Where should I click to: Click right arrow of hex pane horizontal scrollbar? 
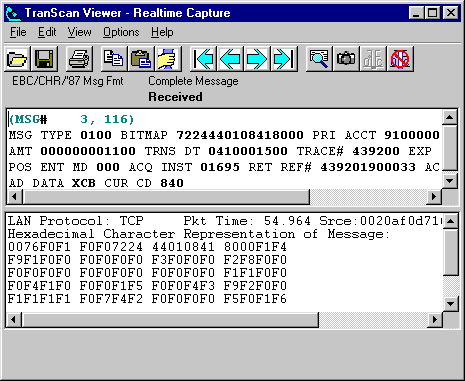[x=435, y=320]
